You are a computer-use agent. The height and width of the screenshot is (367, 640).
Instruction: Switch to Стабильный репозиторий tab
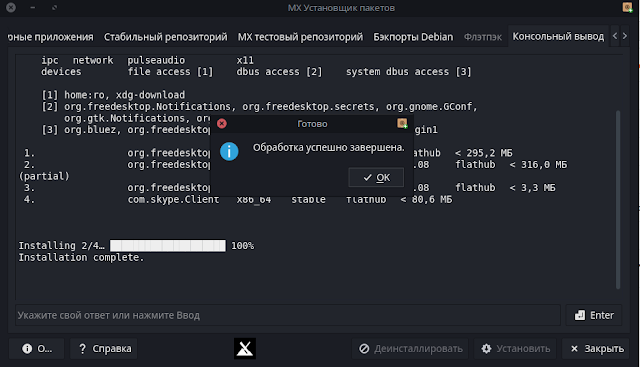tap(165, 37)
